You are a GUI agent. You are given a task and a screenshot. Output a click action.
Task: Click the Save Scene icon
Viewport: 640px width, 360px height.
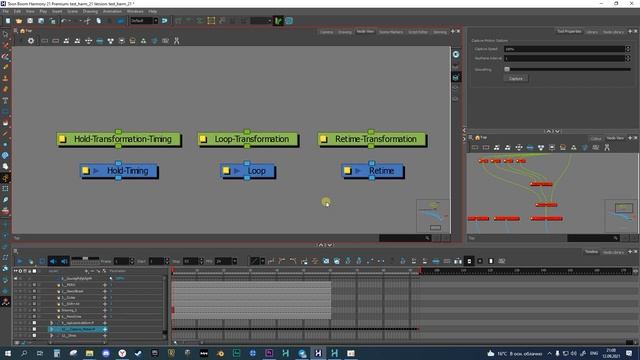(30, 20)
